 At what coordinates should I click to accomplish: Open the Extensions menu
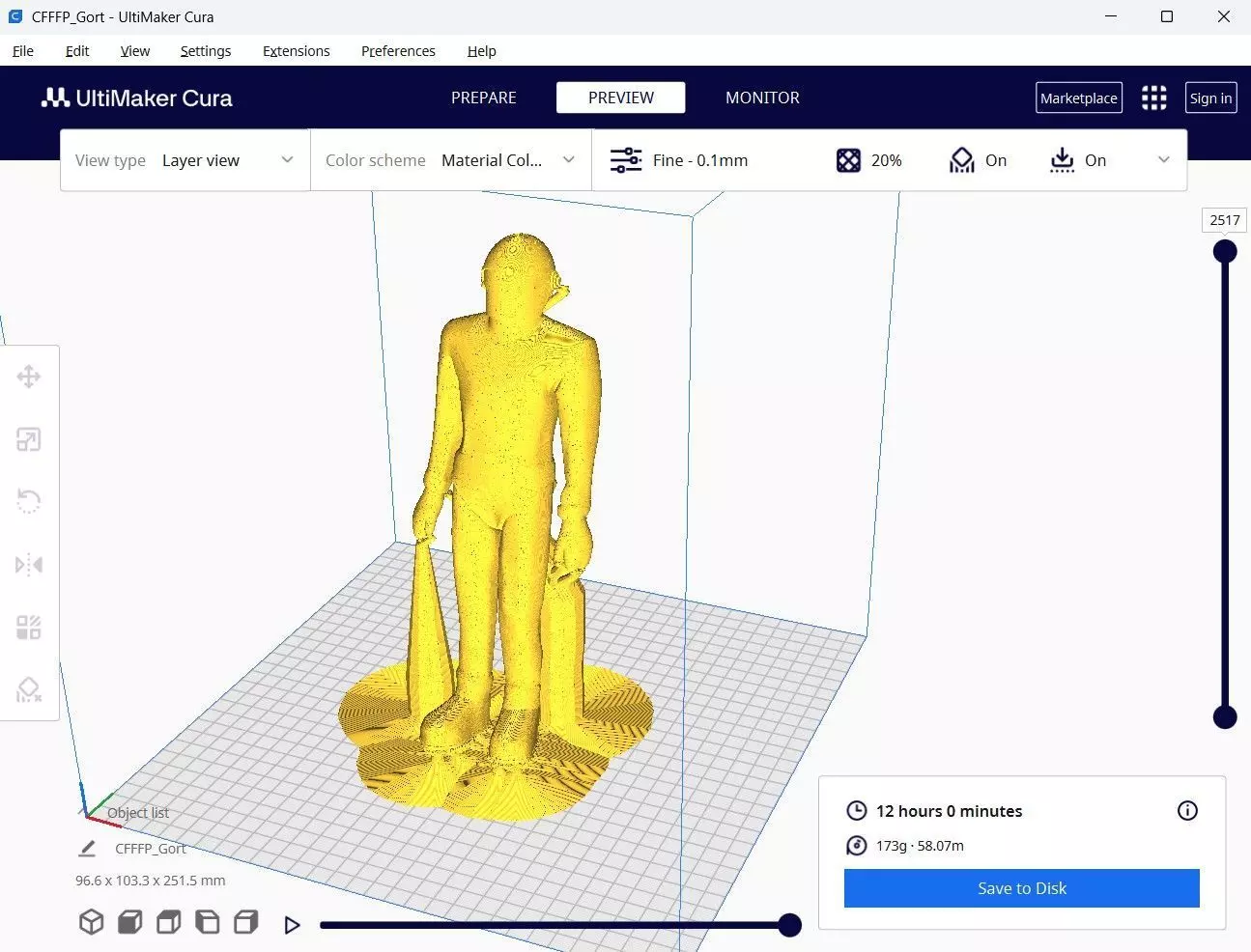(x=297, y=51)
